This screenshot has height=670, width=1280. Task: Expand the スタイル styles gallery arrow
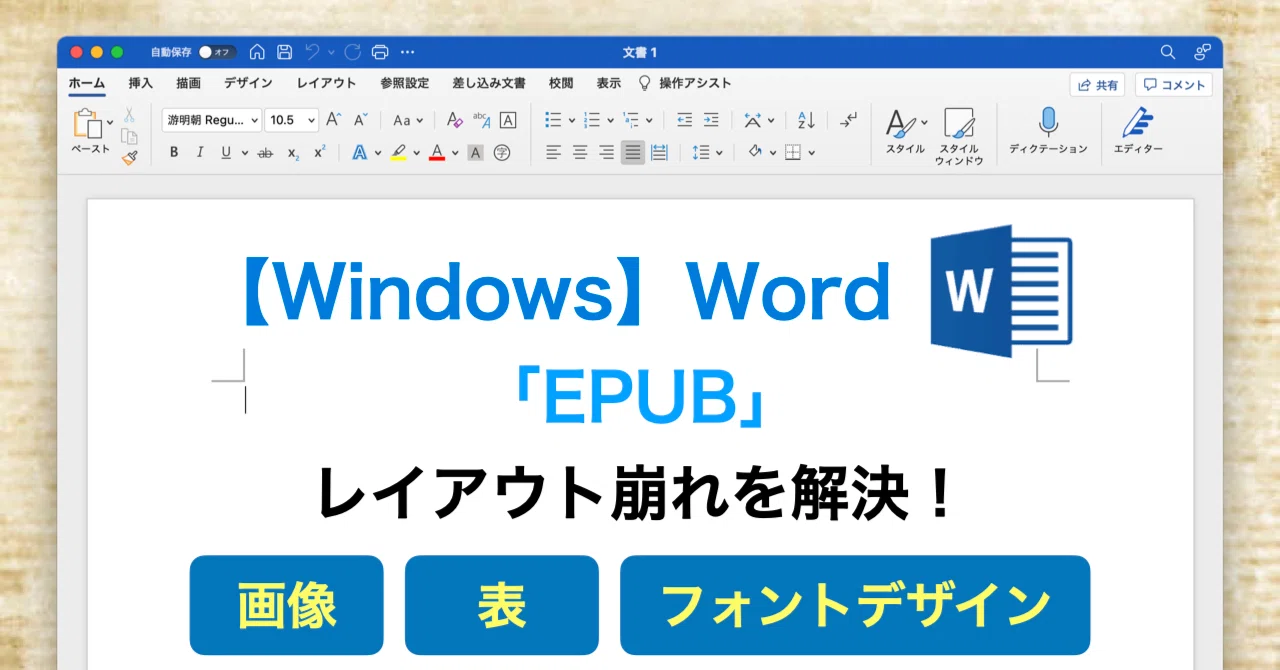click(925, 123)
